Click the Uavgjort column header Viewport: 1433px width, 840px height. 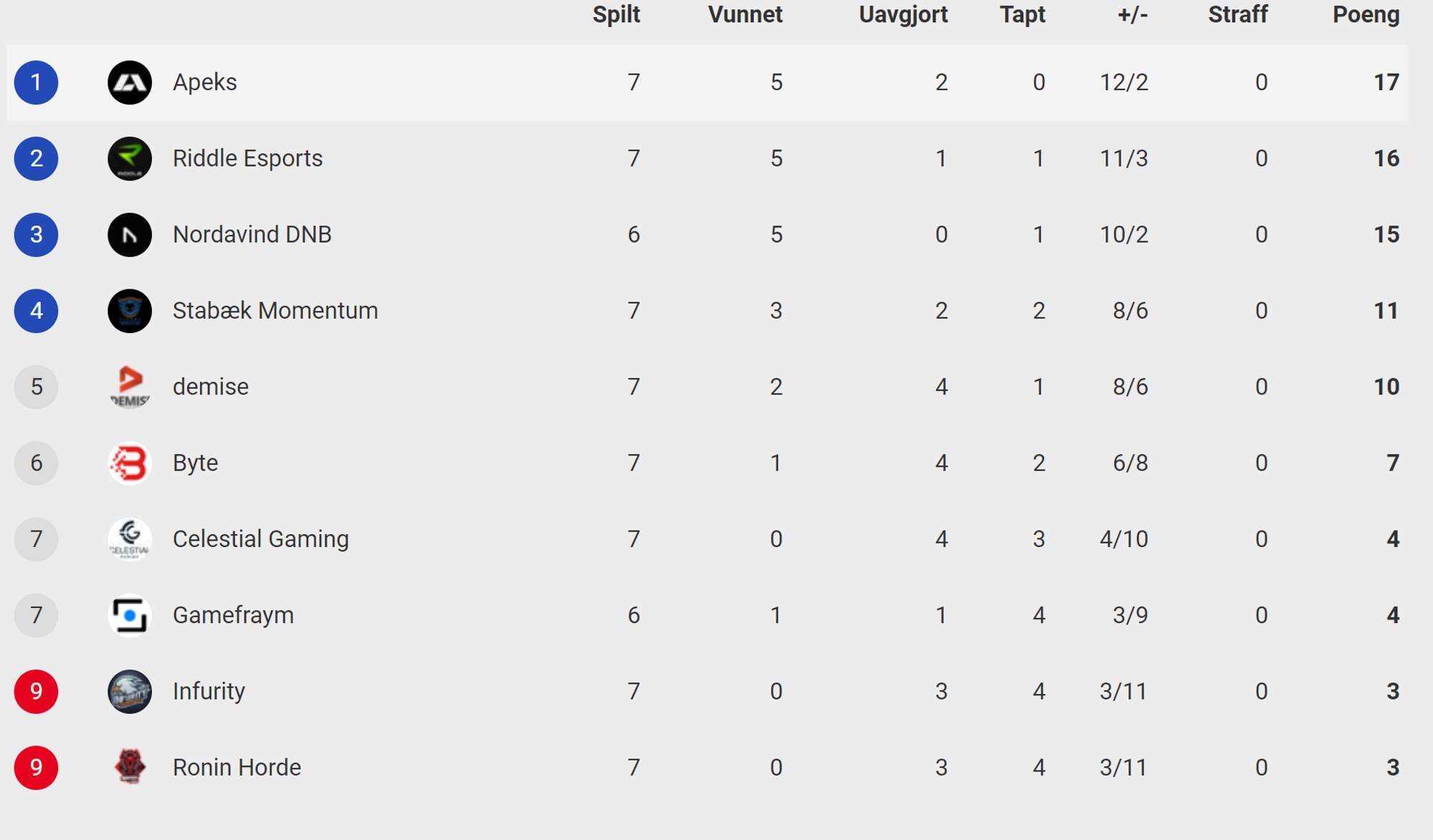(903, 15)
